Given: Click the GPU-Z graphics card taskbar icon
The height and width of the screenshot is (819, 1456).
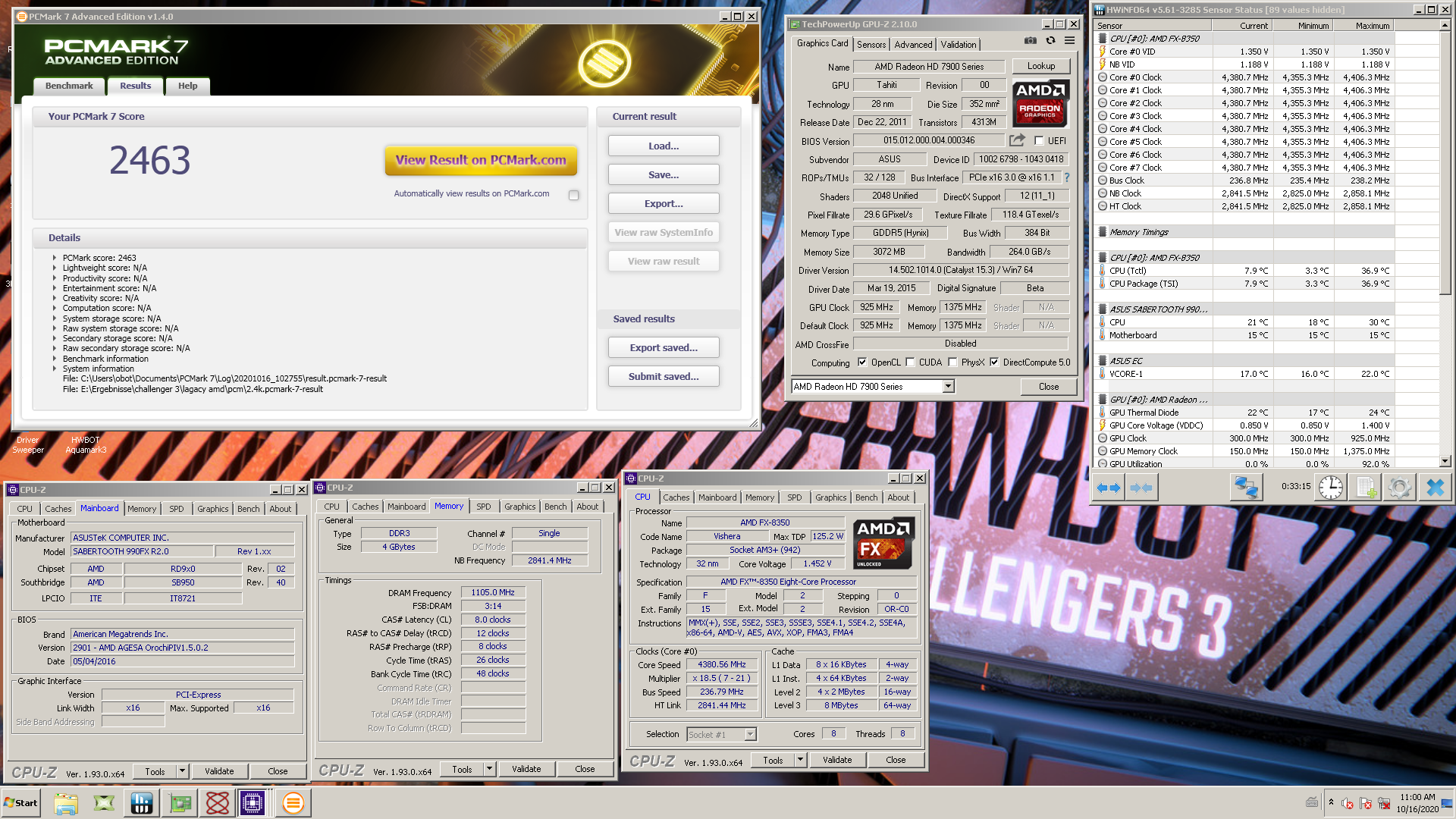Looking at the screenshot, I should [x=180, y=803].
